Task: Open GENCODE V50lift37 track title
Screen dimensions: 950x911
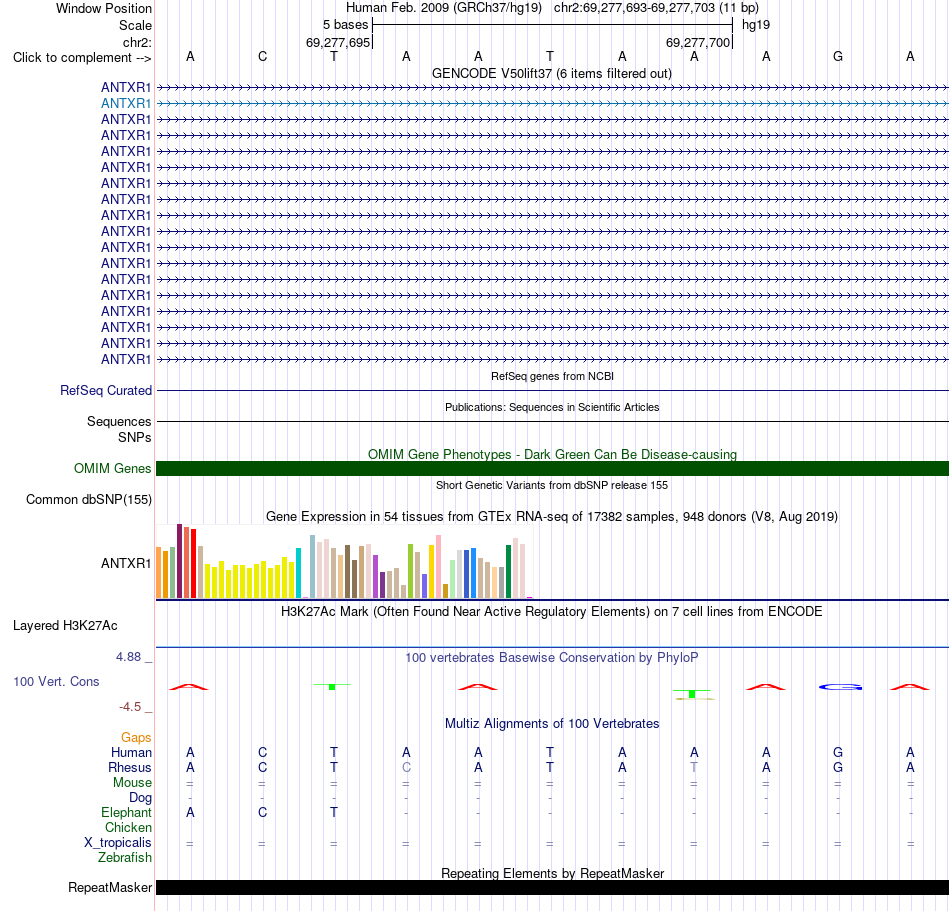Action: 551,74
